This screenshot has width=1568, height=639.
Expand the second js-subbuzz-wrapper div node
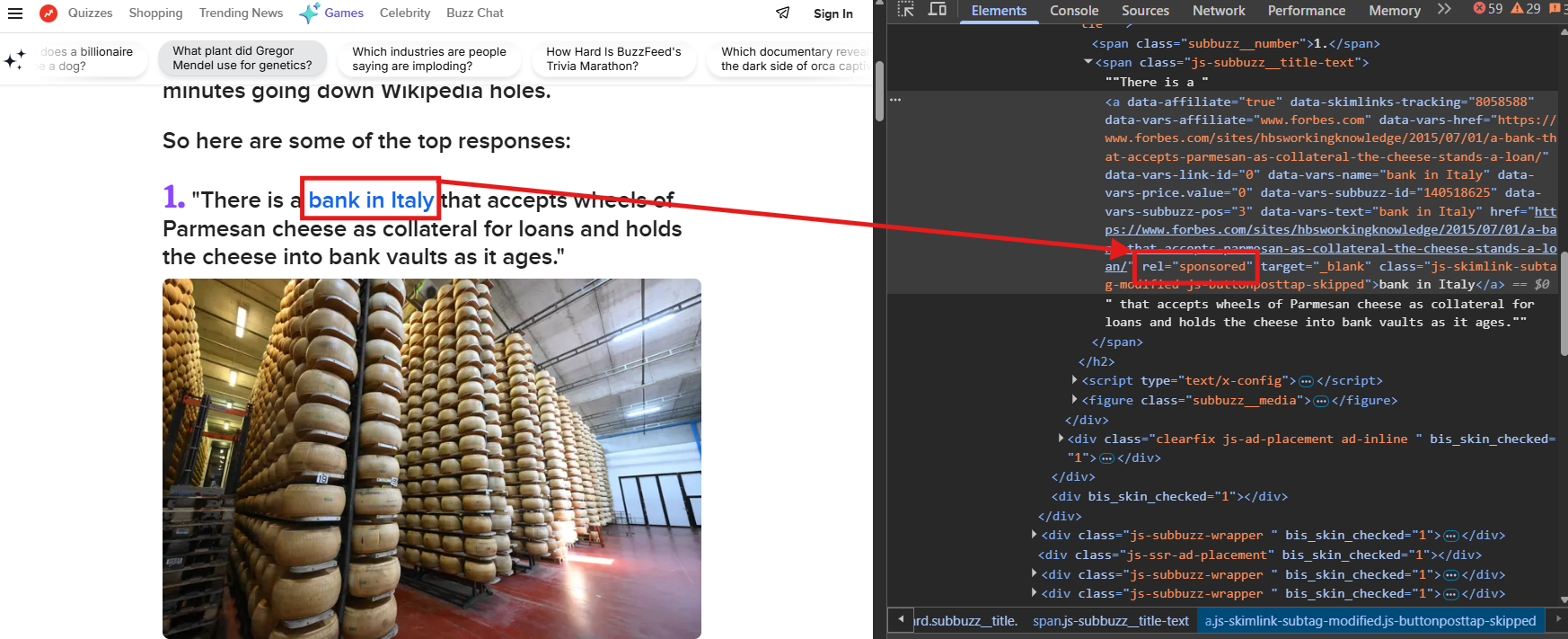pos(1035,574)
